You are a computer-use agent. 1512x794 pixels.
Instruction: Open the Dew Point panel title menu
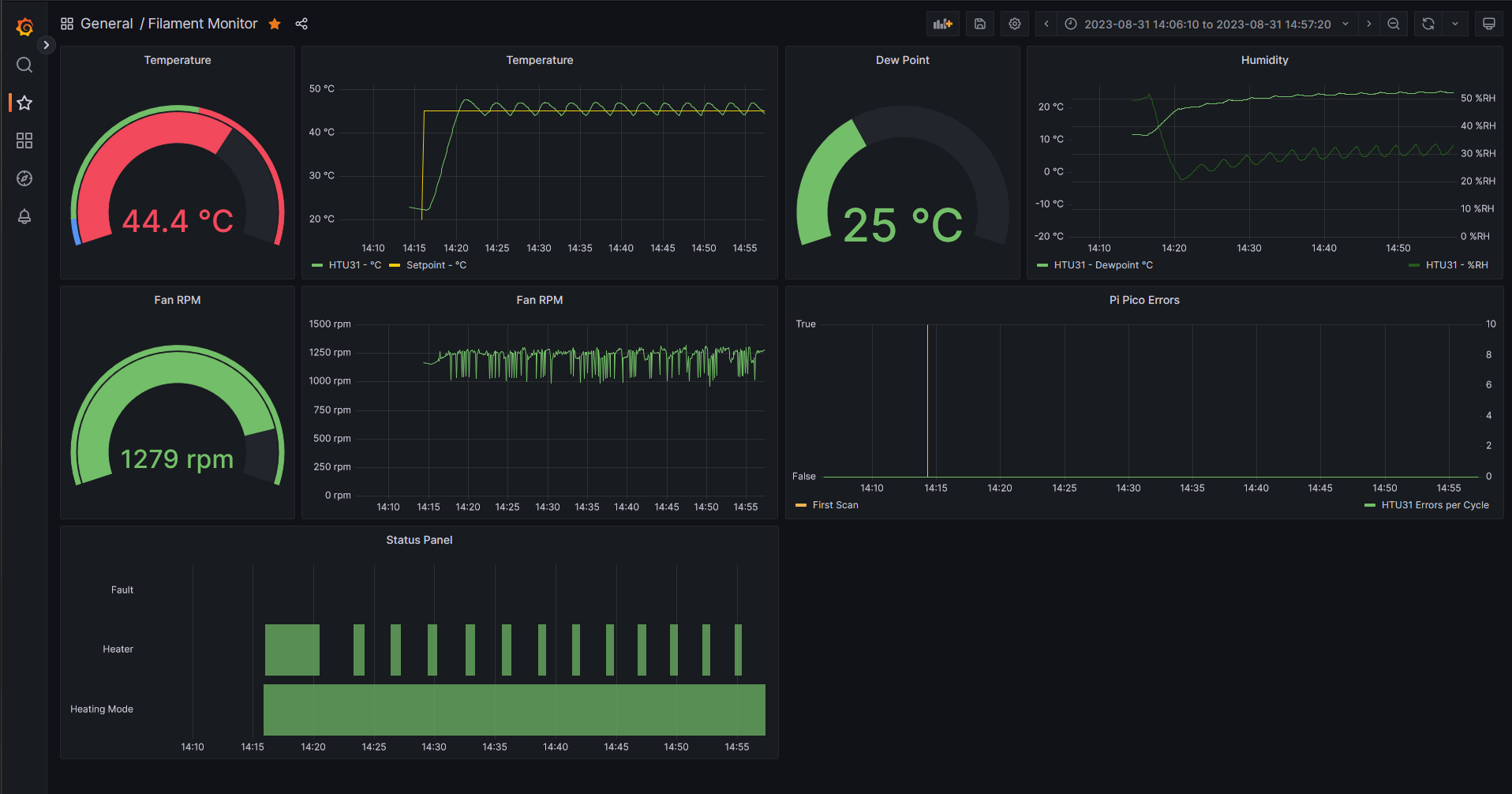903,60
